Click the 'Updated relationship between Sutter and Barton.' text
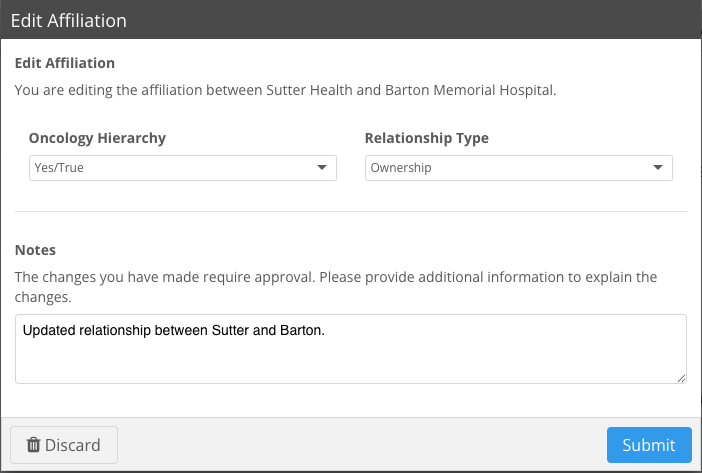This screenshot has height=473, width=702. coord(174,330)
